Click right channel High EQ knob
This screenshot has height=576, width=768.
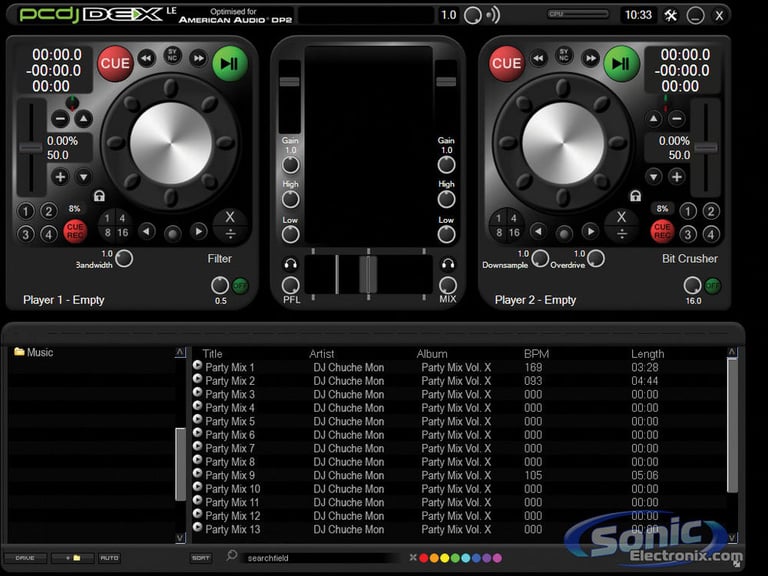click(x=446, y=199)
